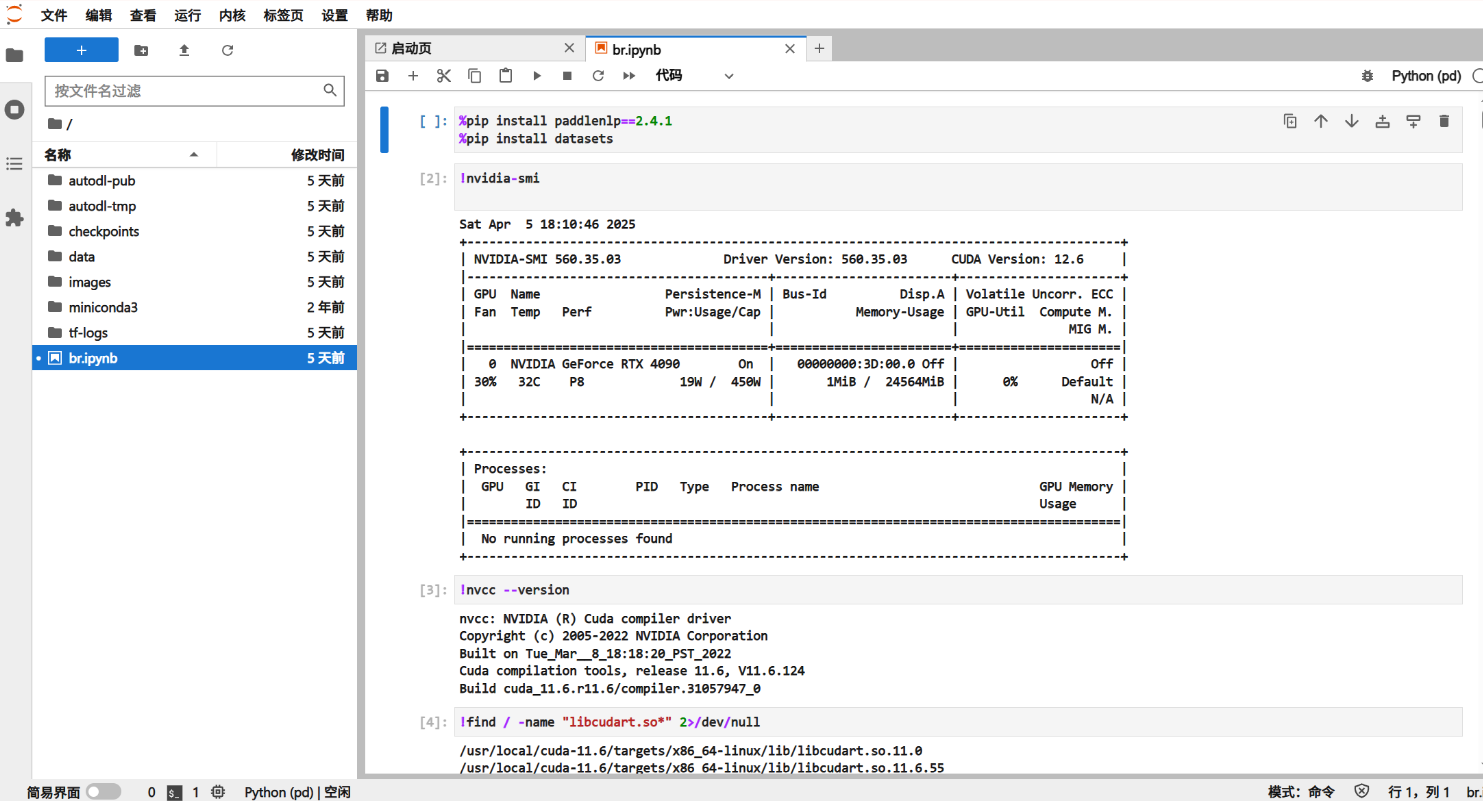Insert cell below icon in cell toolbar
The width and height of the screenshot is (1483, 801).
point(1413,121)
